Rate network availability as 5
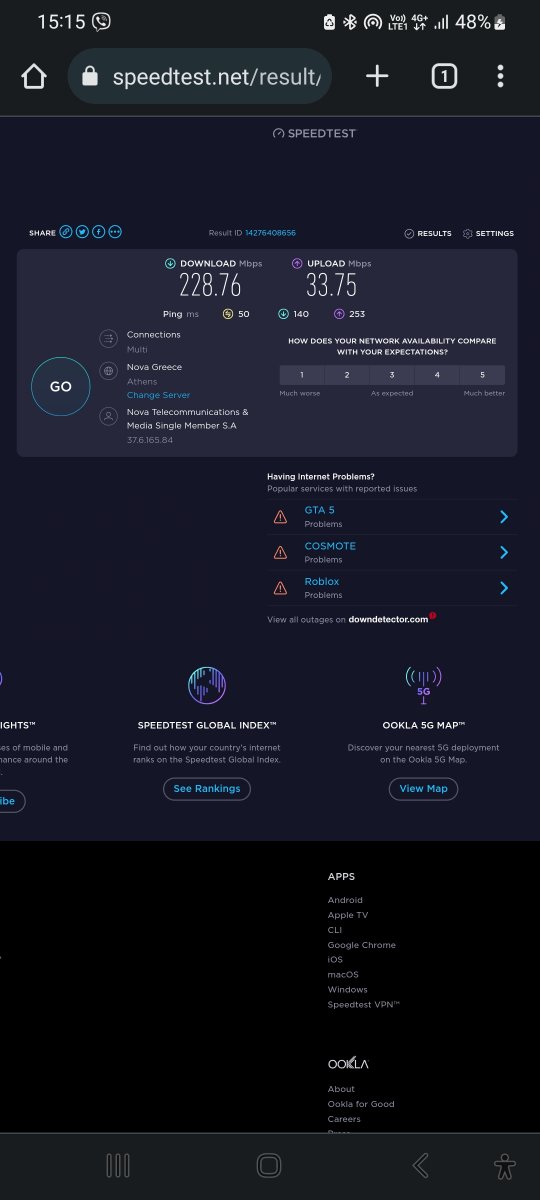 (x=482, y=375)
